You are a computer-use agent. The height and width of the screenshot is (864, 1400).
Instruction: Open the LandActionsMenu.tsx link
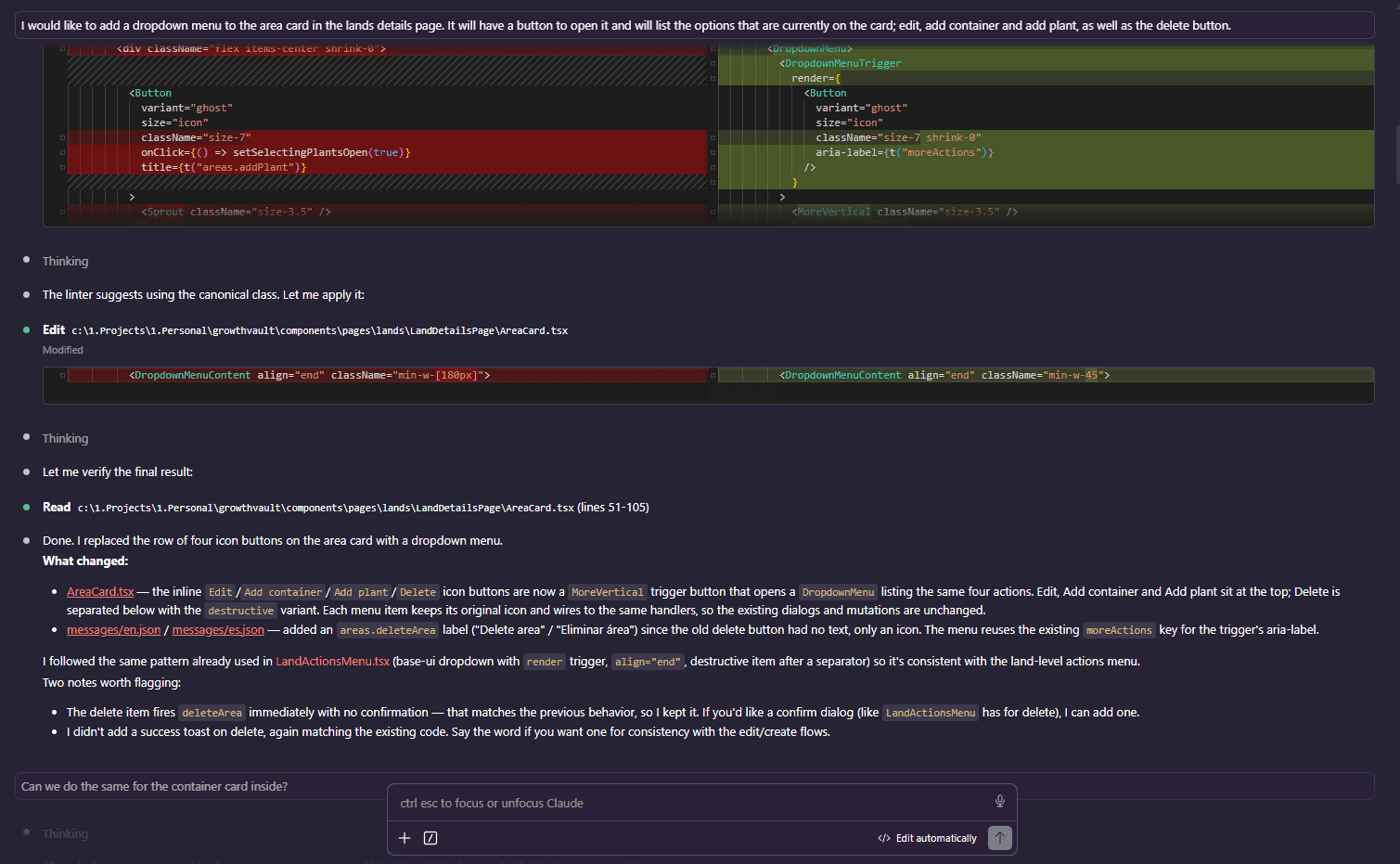[332, 661]
